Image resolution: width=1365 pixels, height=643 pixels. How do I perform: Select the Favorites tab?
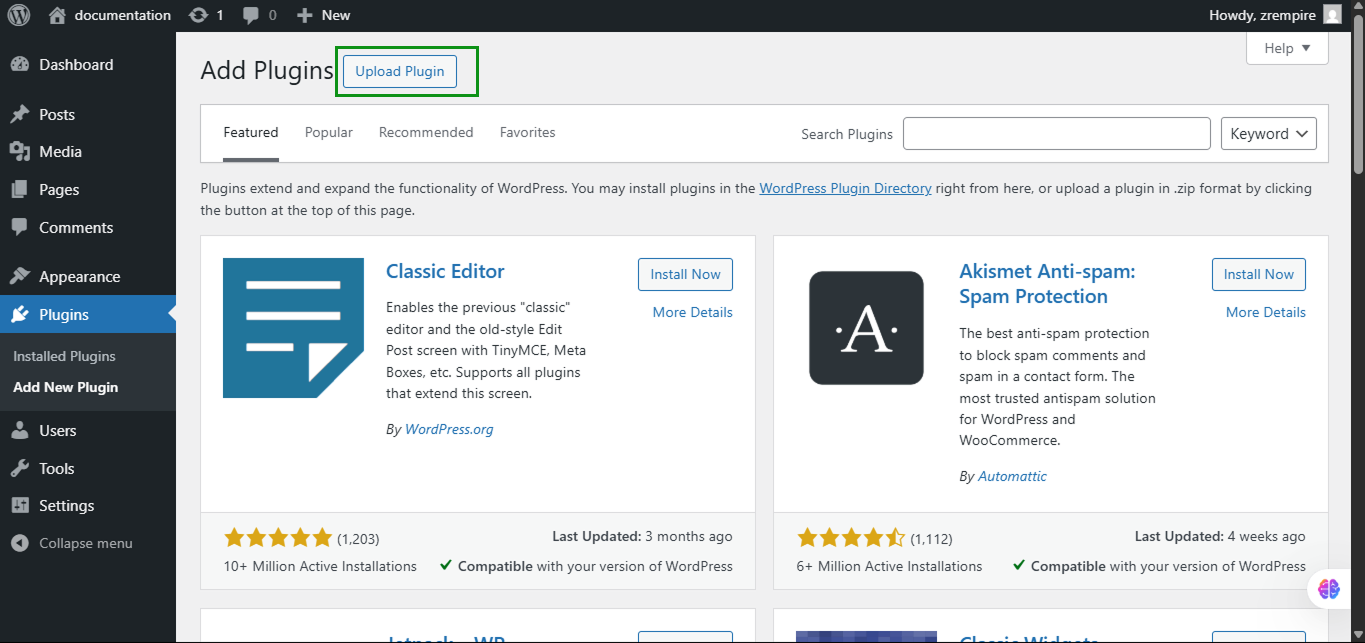(527, 132)
